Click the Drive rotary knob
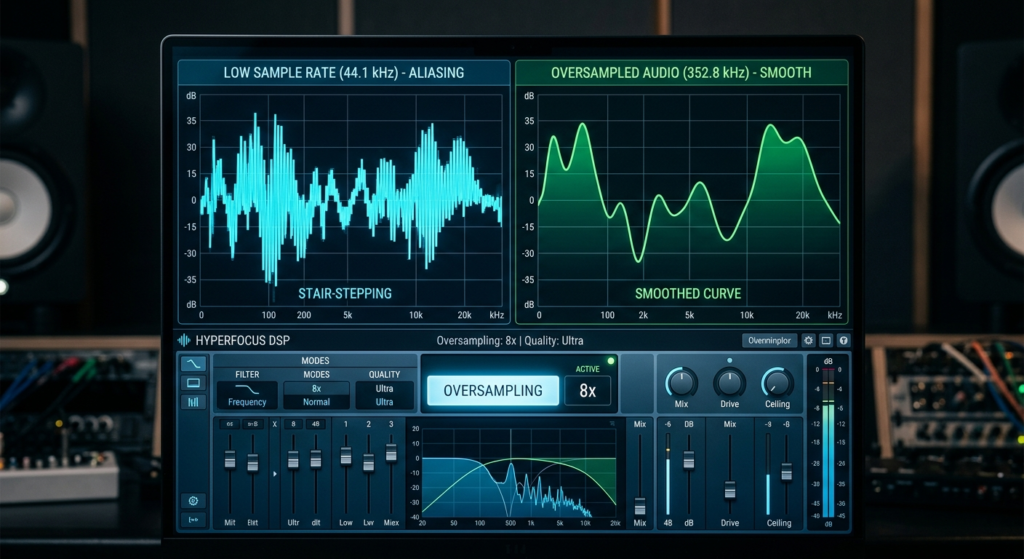Image resolution: width=1024 pixels, height=559 pixels. point(729,382)
